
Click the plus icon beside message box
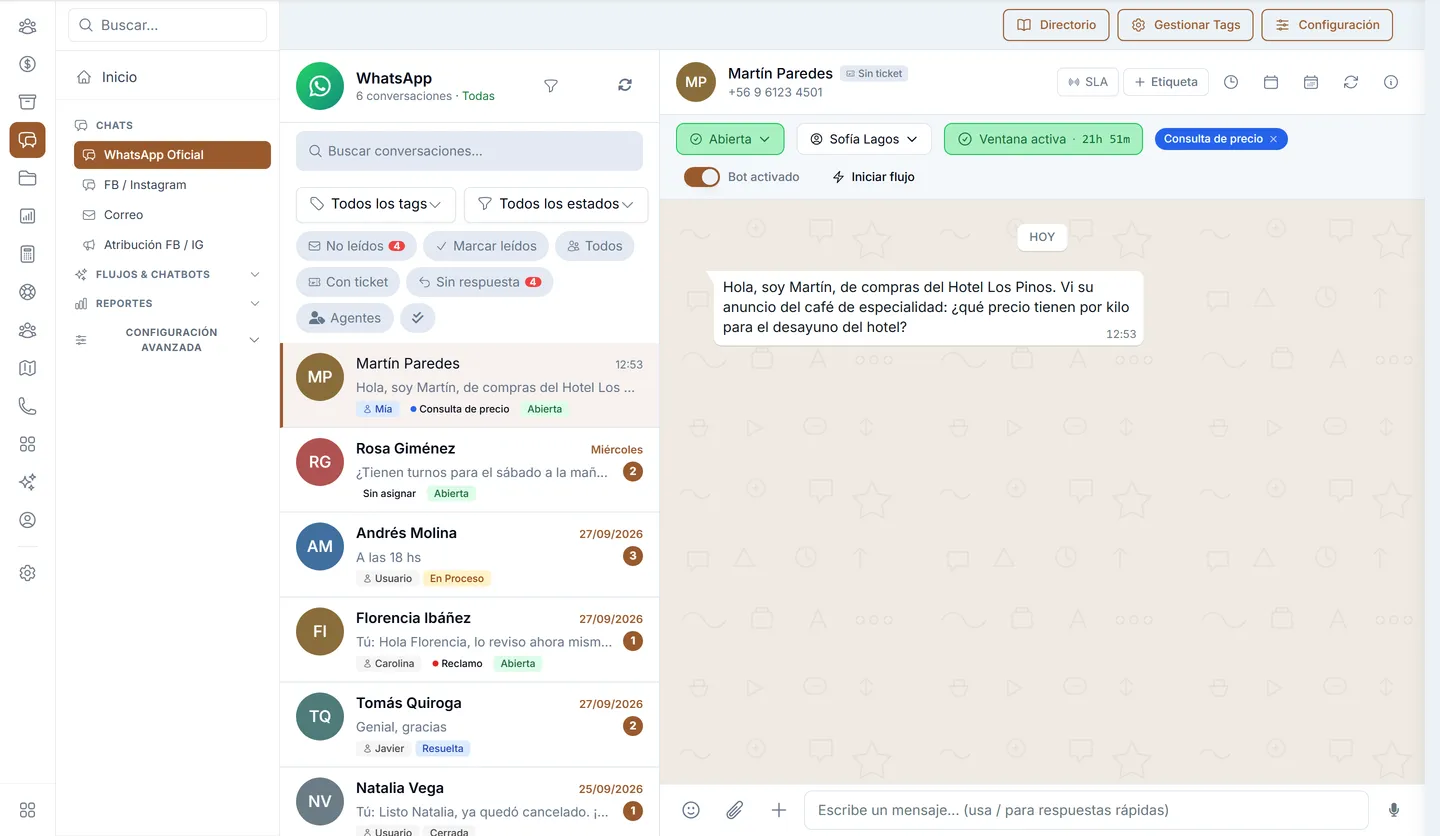(779, 810)
